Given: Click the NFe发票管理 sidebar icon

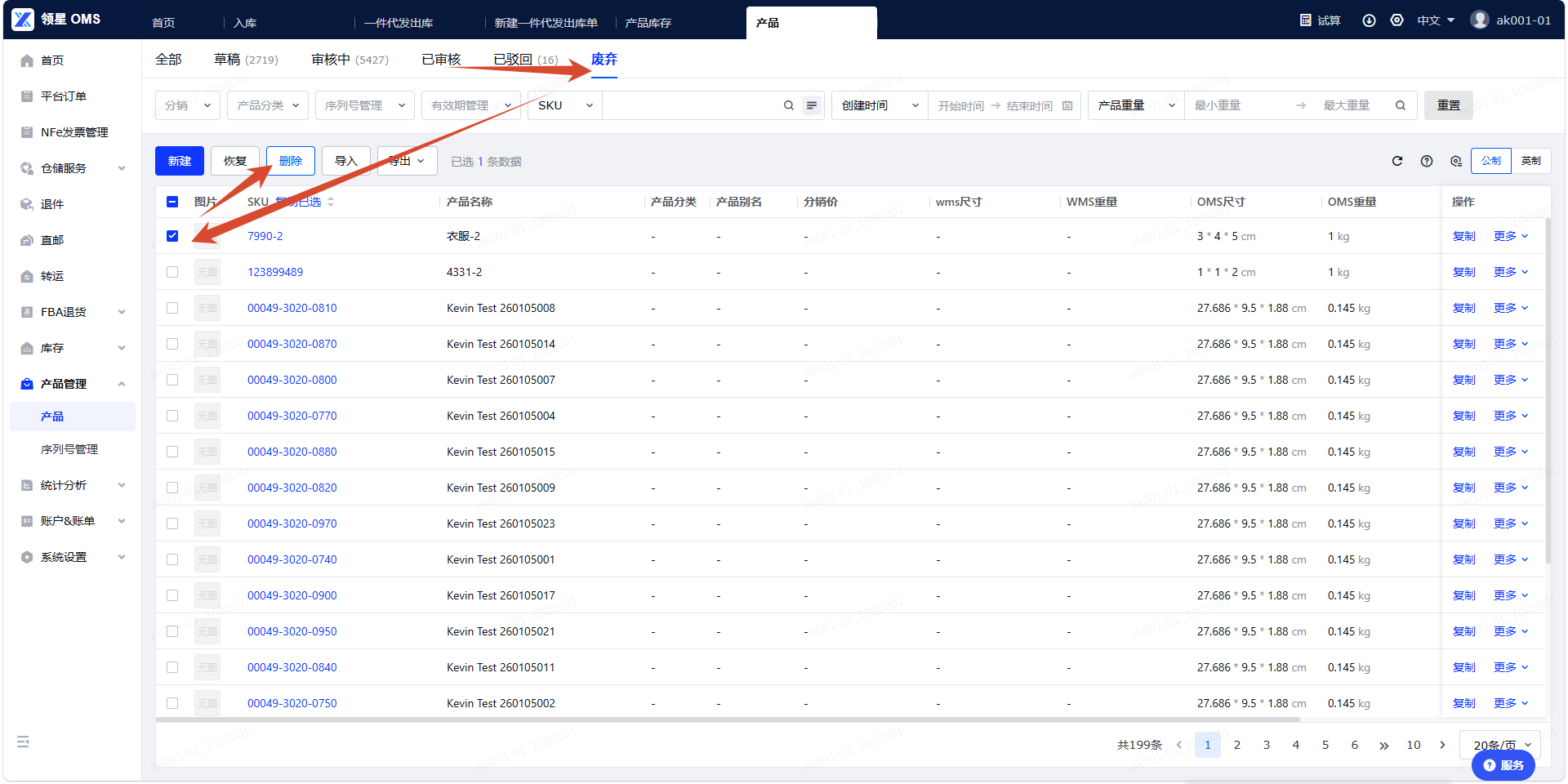Looking at the screenshot, I should [x=27, y=132].
